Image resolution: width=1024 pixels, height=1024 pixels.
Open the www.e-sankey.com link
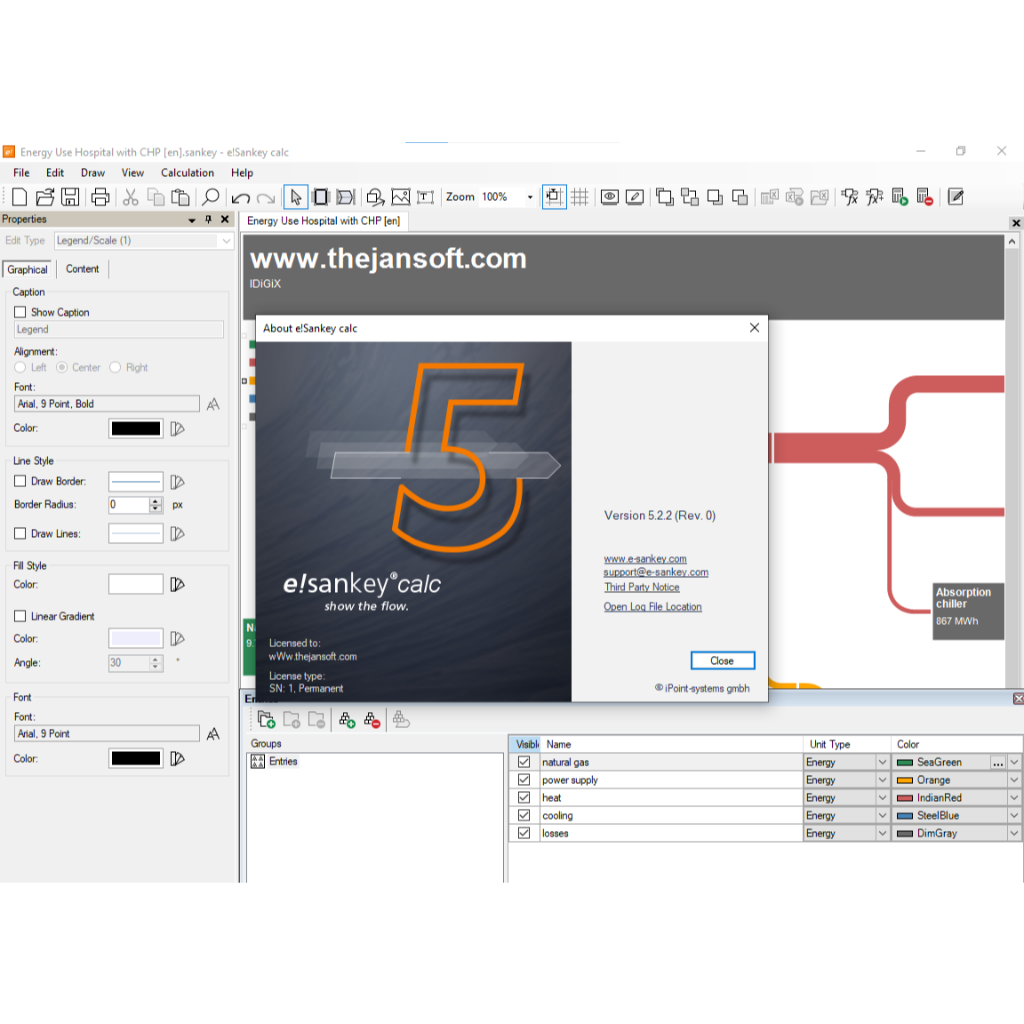pyautogui.click(x=645, y=558)
